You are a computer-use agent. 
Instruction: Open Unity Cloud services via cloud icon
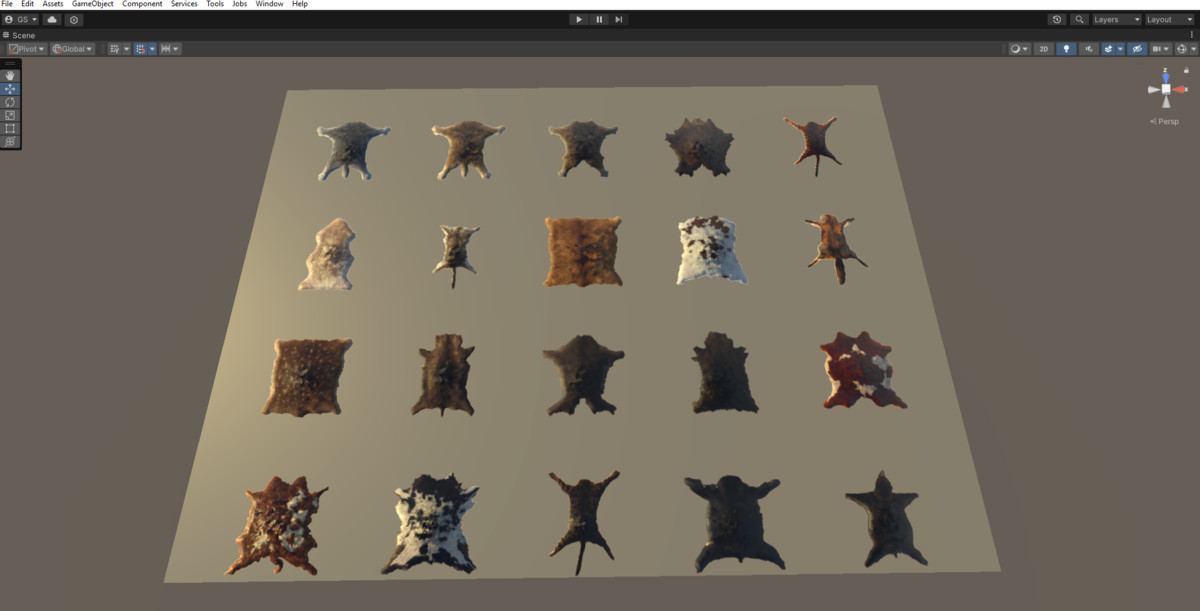tap(52, 19)
